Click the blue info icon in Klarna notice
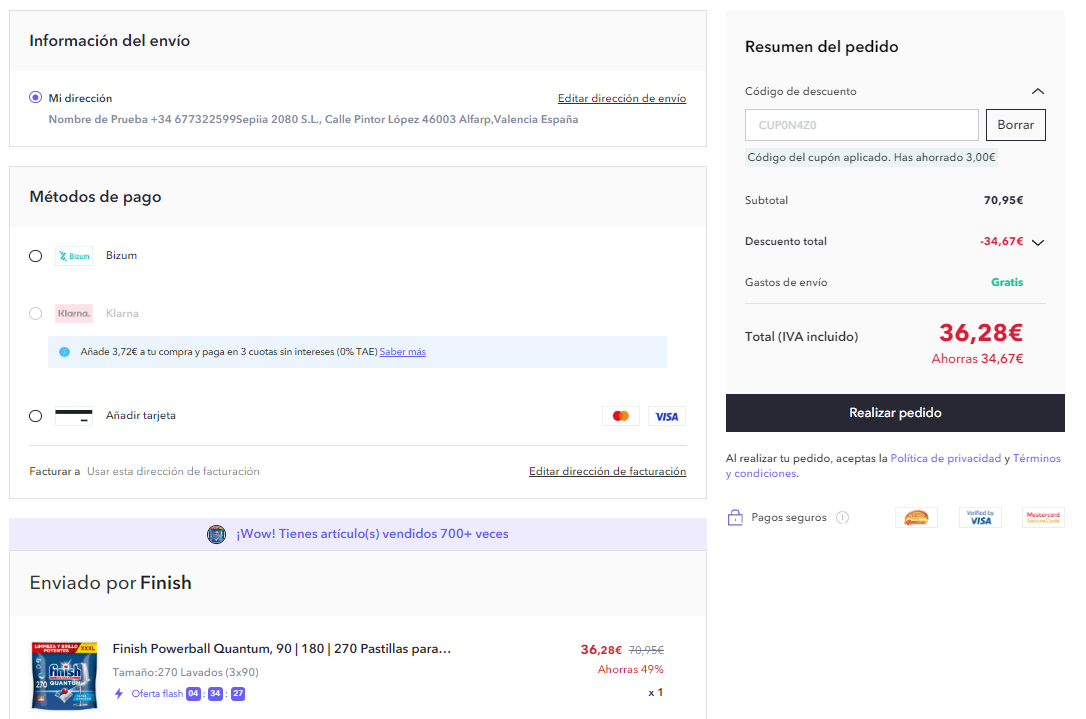Image resolution: width=1086 pixels, height=719 pixels. (64, 352)
